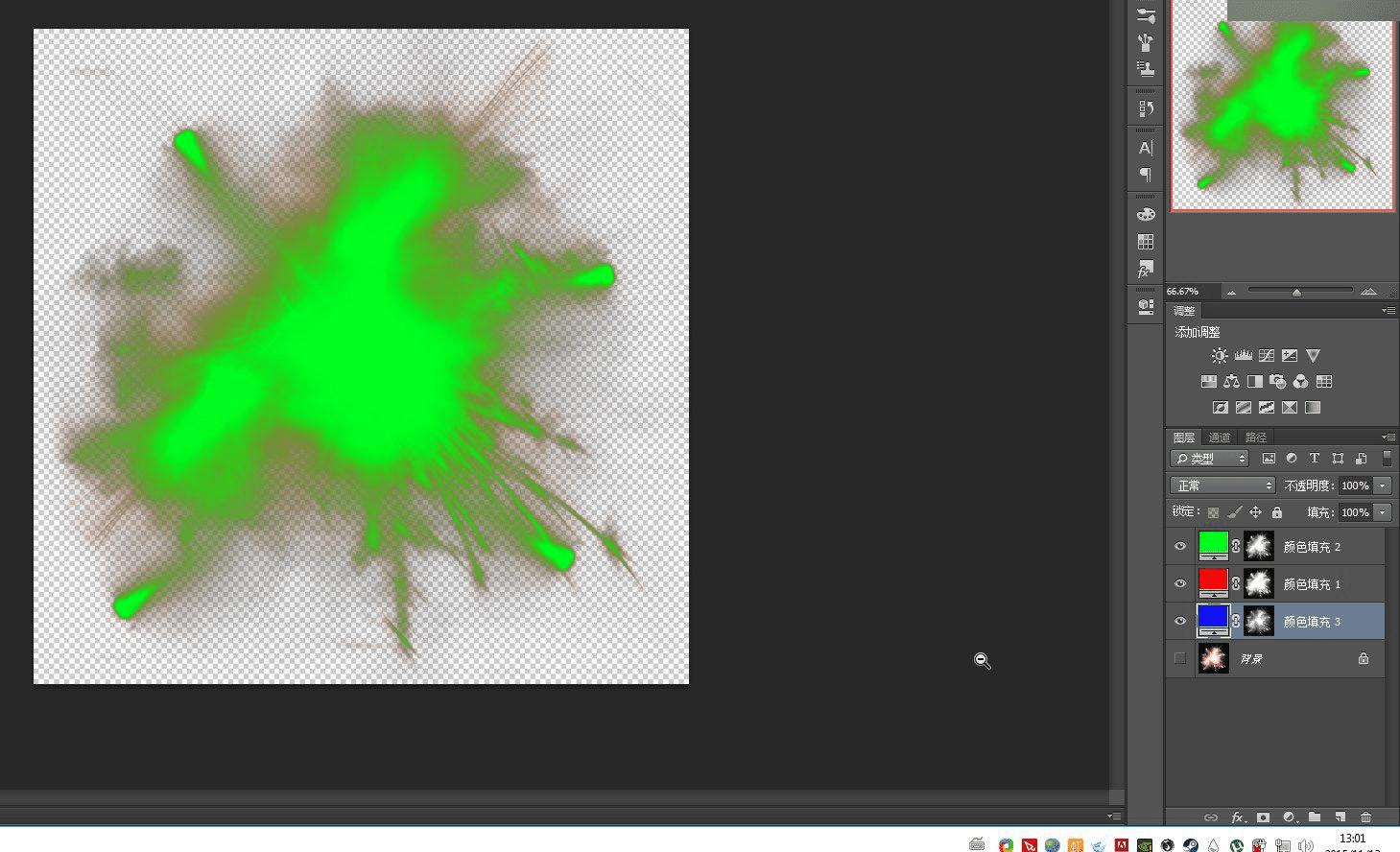Filter layers by pixel layers
1400x852 pixels.
coord(1269,459)
